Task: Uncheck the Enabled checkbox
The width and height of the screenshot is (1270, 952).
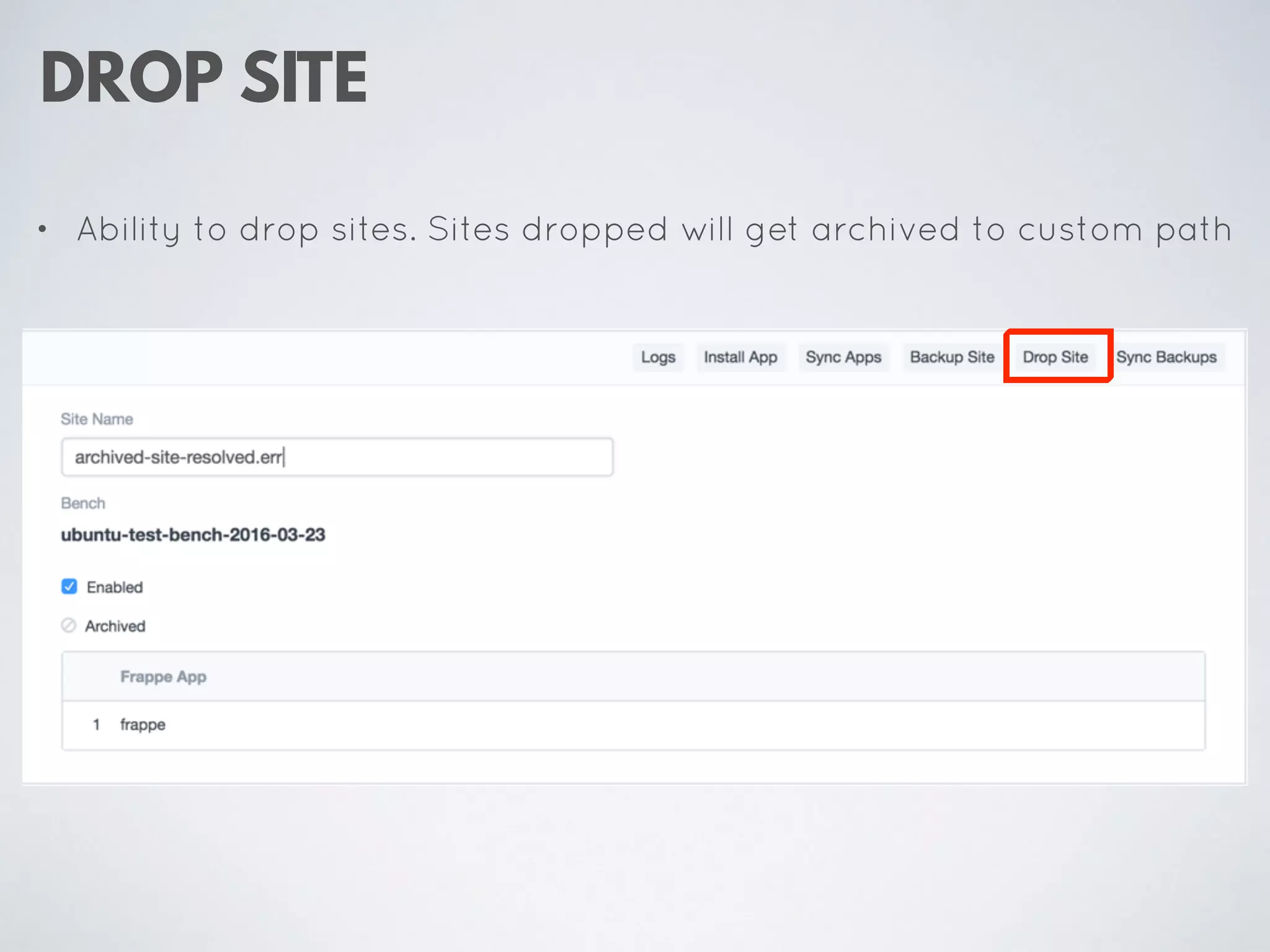Action: point(69,586)
